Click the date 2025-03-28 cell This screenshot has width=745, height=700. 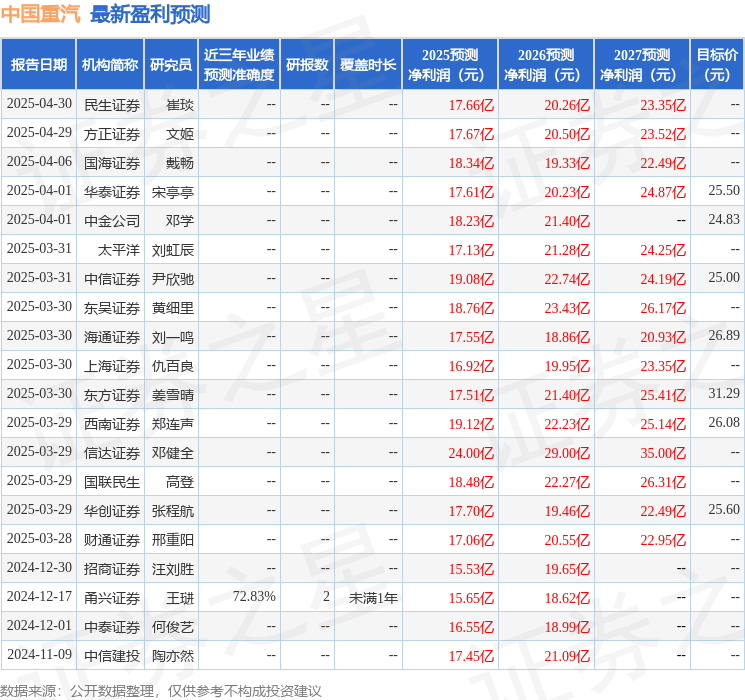39,538
